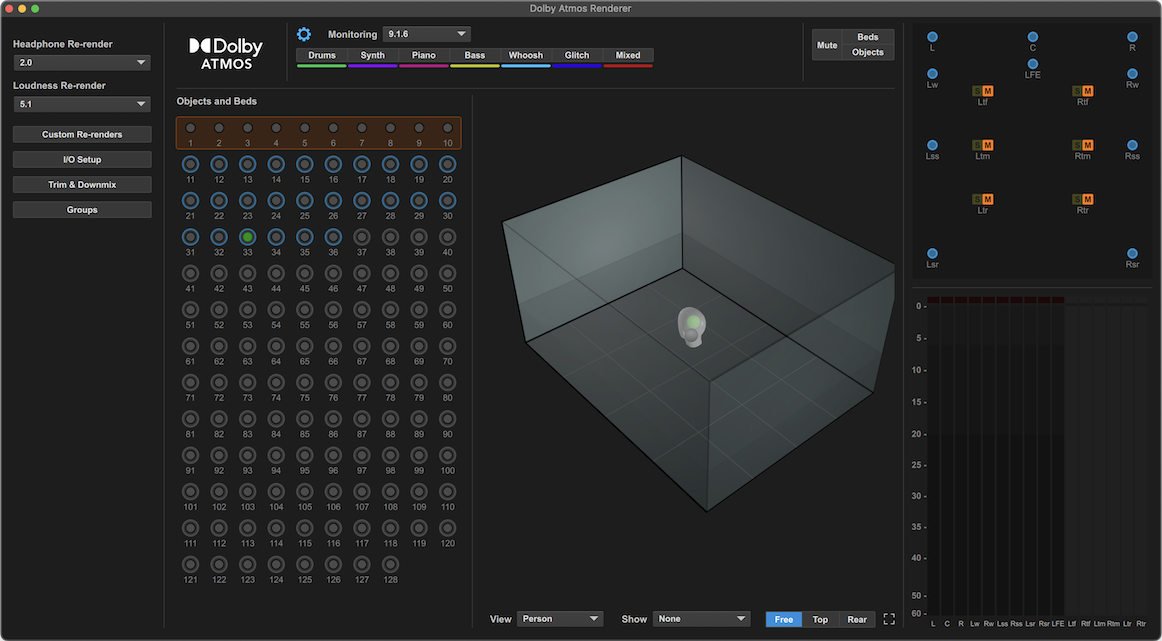This screenshot has height=641, width=1162.
Task: Open settings via the blue gear icon
Action: (x=304, y=34)
